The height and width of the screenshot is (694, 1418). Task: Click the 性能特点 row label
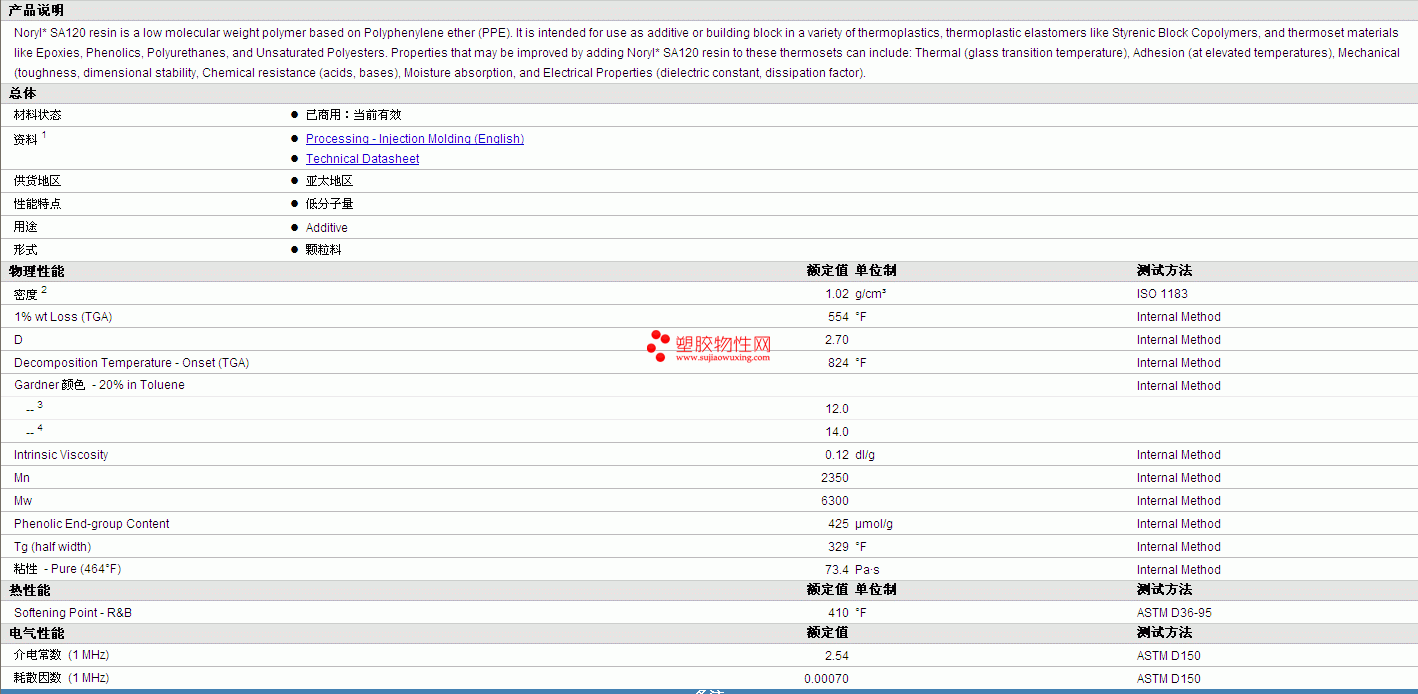coord(38,204)
